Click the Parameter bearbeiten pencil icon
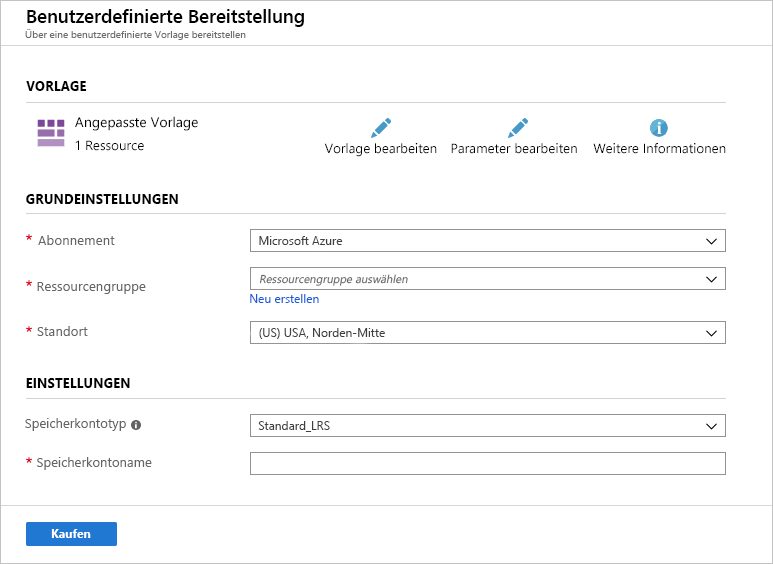The image size is (773, 564). (x=518, y=128)
